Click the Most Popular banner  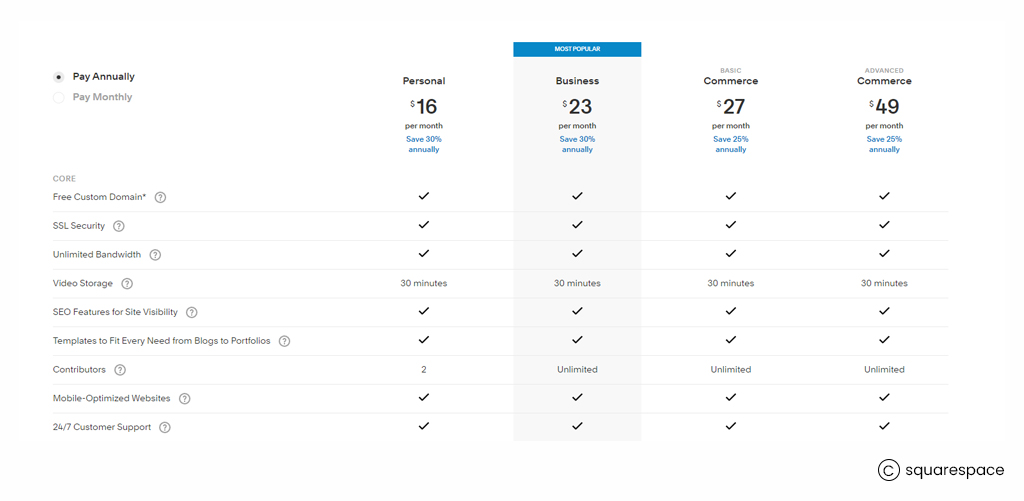(x=577, y=49)
